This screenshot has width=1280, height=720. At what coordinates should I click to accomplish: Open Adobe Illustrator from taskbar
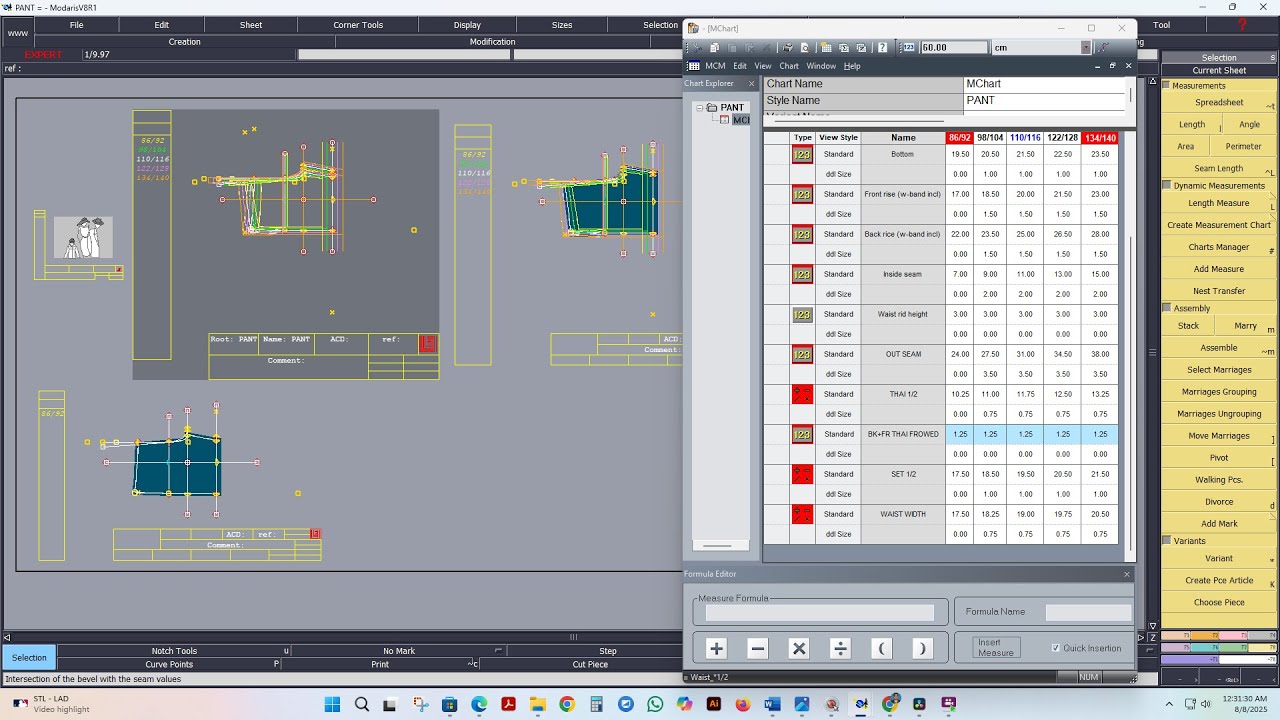[x=714, y=704]
